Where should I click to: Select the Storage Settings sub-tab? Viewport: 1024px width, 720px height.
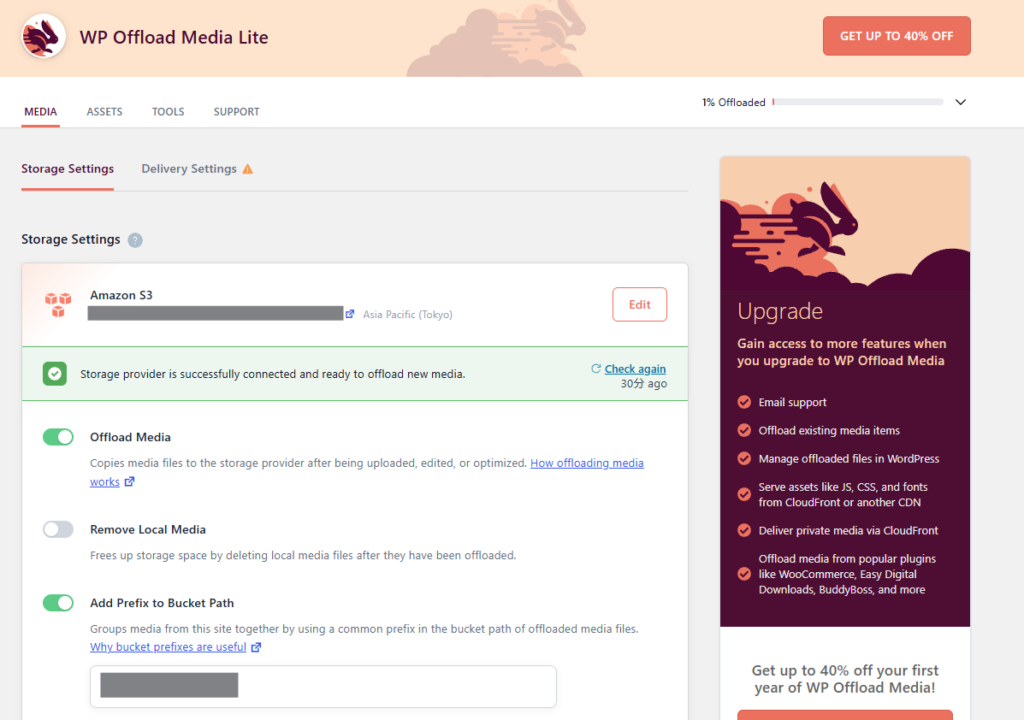pos(67,169)
